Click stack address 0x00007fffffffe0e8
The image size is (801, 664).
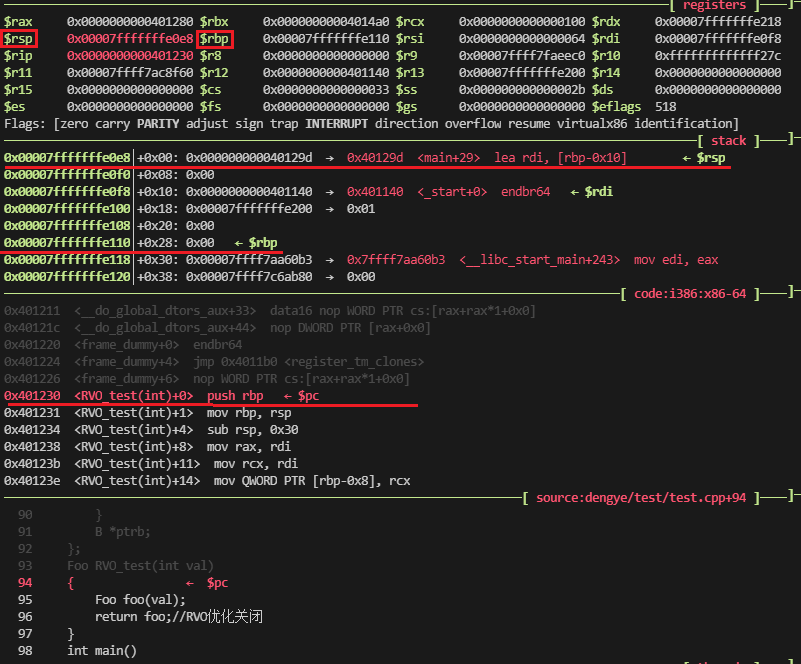pos(67,158)
